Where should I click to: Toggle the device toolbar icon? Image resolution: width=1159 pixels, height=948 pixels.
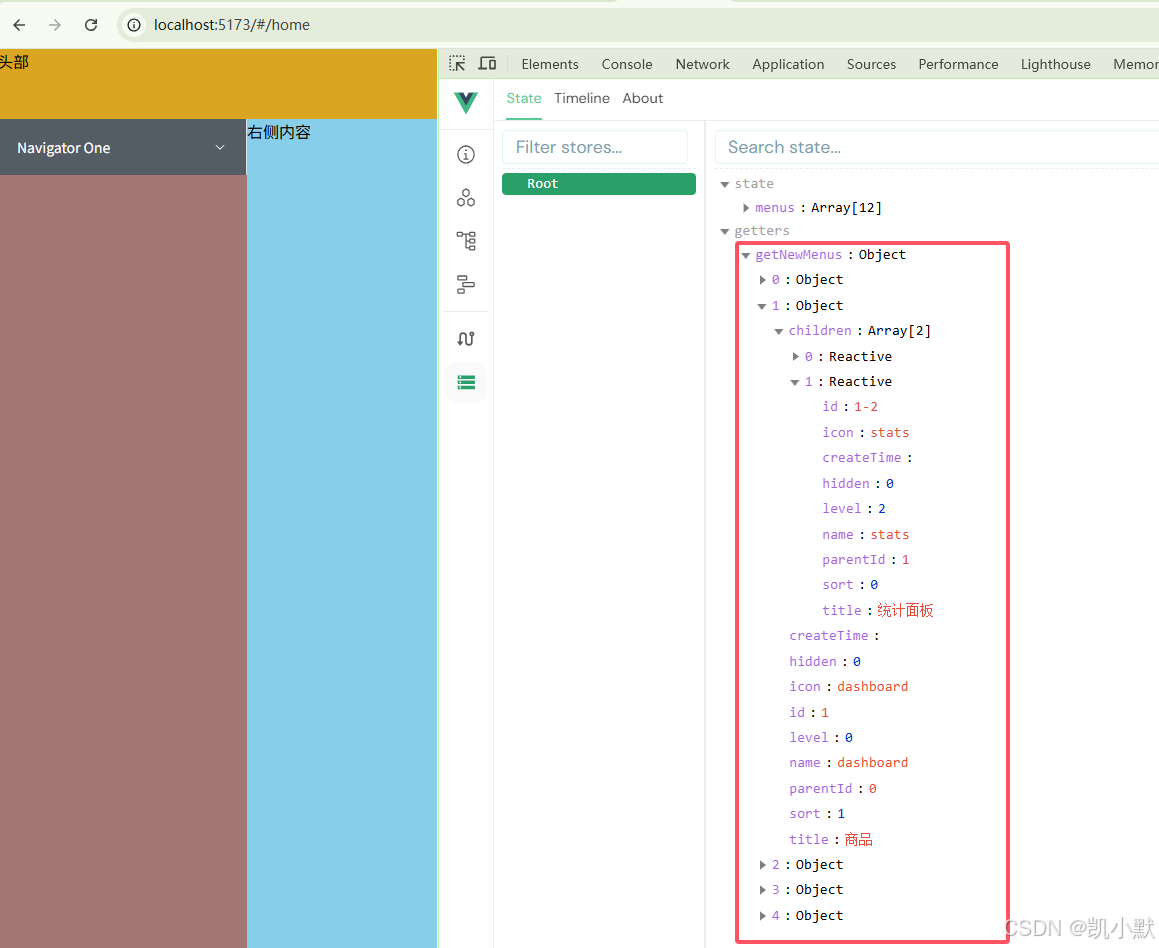487,64
